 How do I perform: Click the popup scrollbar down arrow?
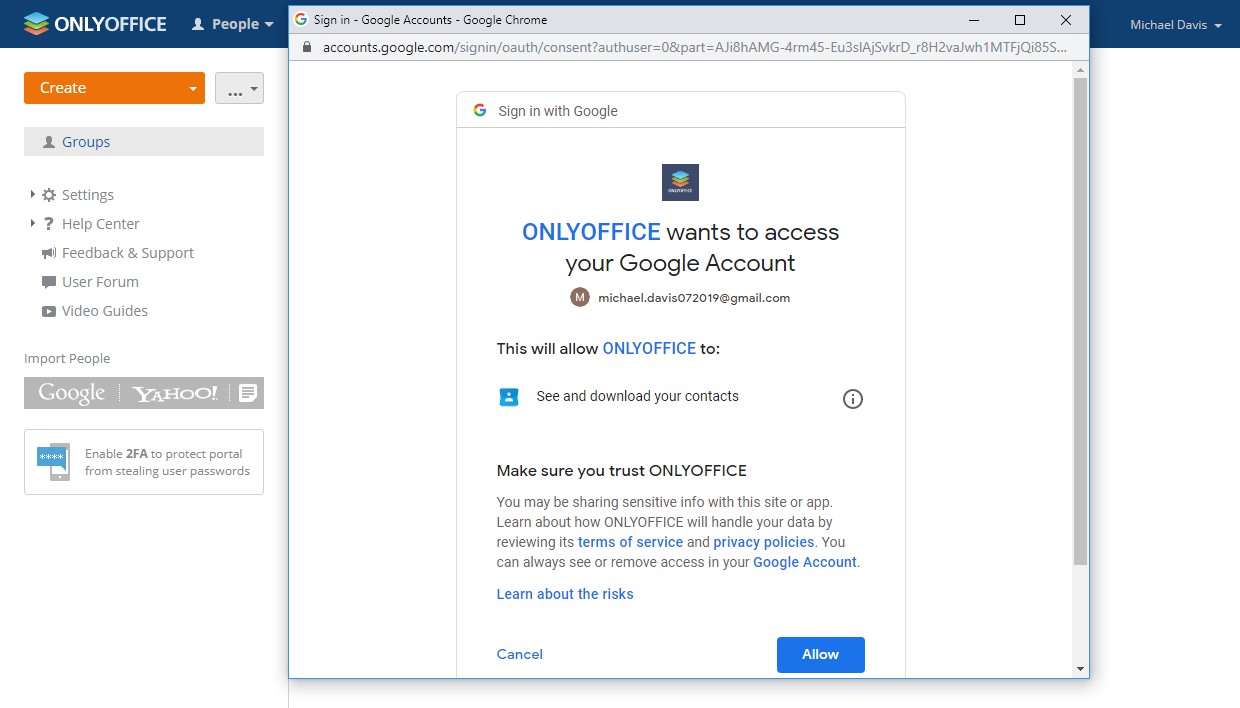[1080, 668]
